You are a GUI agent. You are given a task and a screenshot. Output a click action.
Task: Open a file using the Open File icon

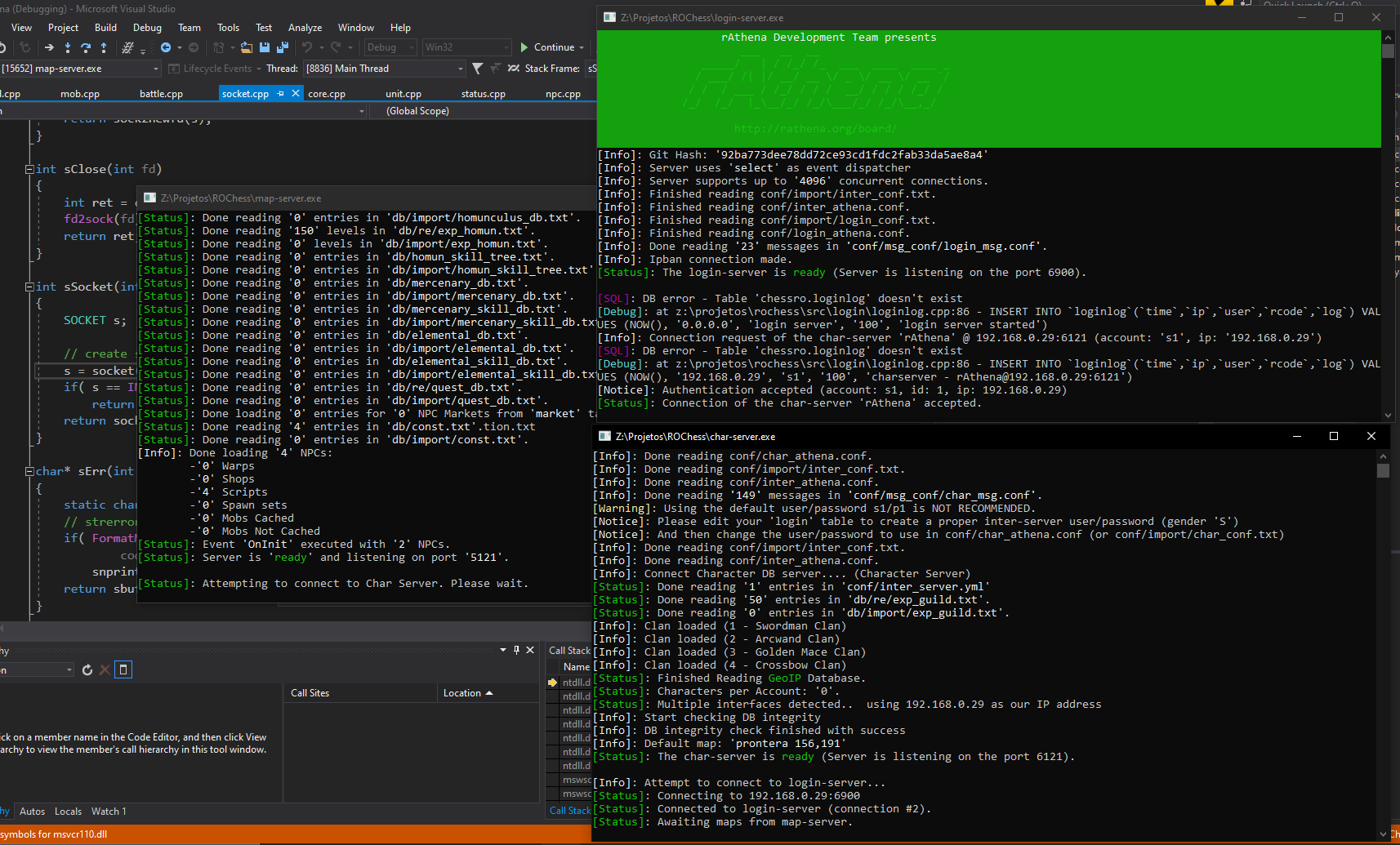pyautogui.click(x=246, y=47)
